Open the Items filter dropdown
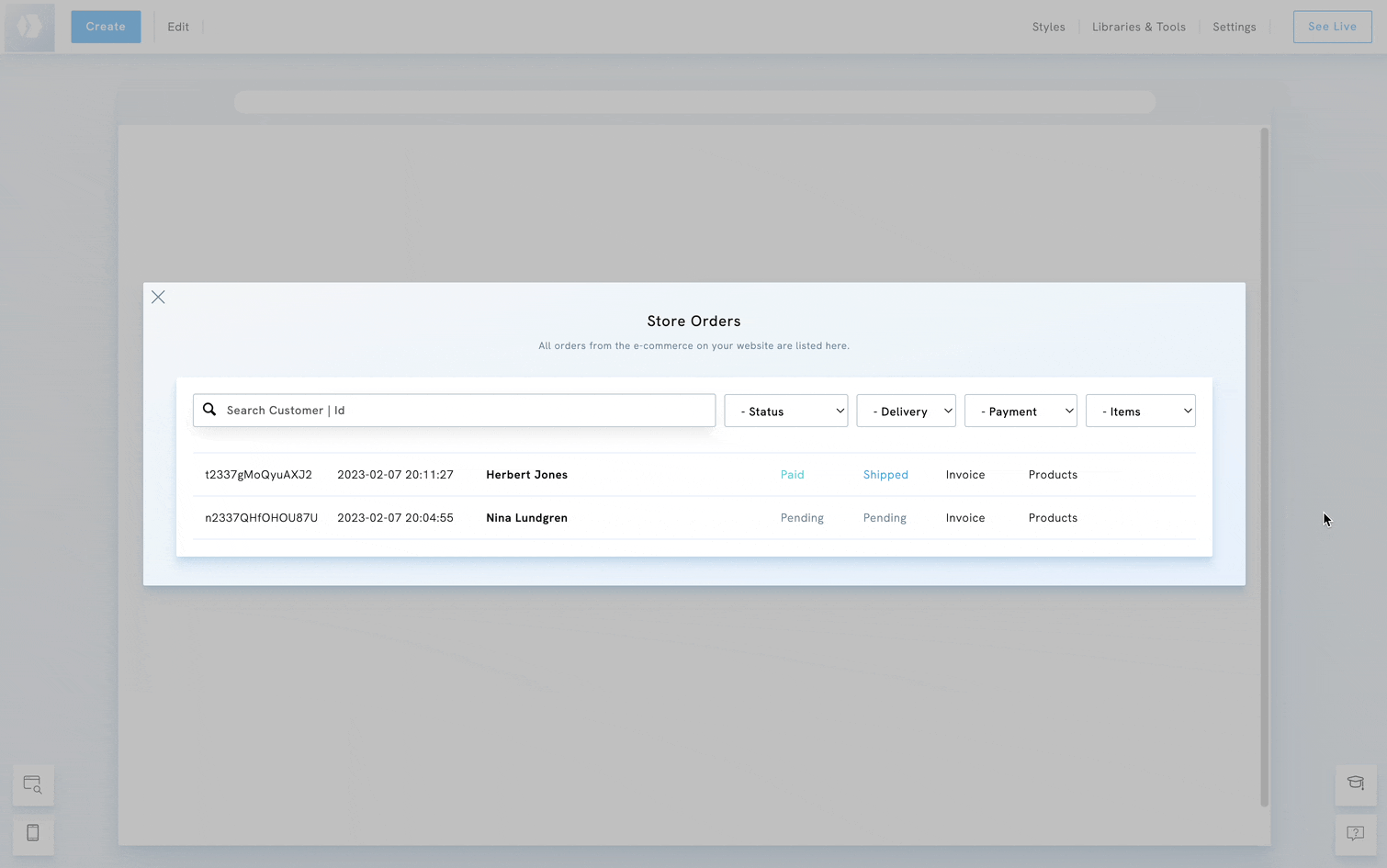 coord(1140,411)
